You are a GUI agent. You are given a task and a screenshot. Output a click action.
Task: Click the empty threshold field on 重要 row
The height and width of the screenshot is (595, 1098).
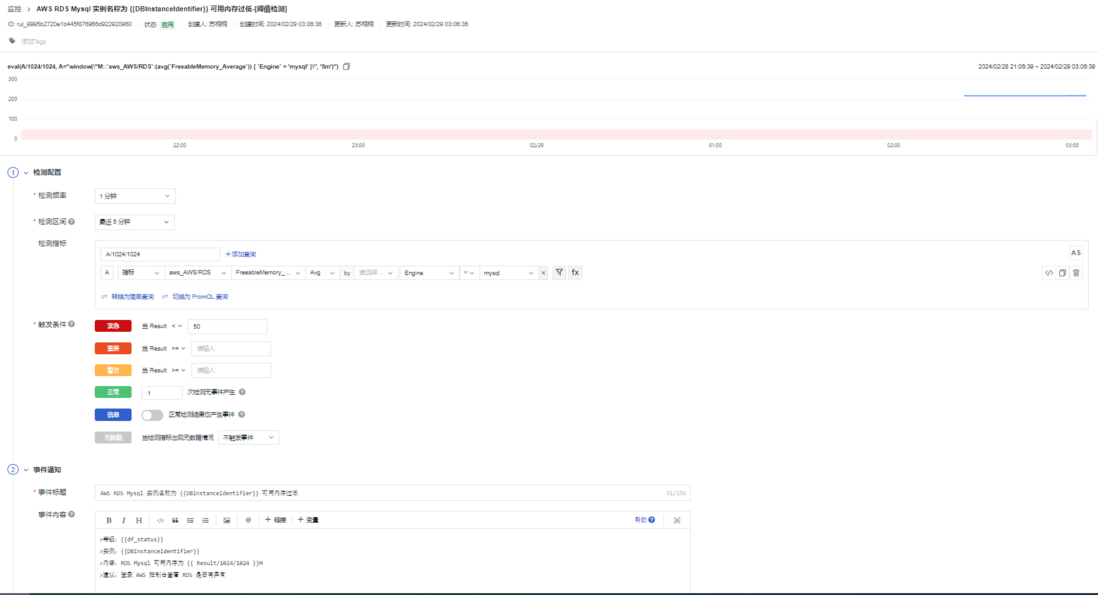230,349
